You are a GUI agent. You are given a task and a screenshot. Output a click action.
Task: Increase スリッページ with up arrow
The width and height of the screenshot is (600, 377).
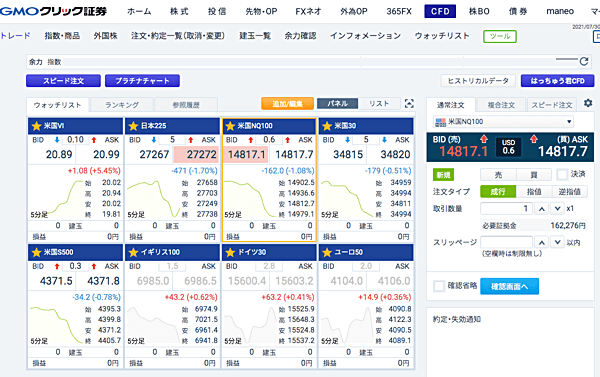coord(541,242)
